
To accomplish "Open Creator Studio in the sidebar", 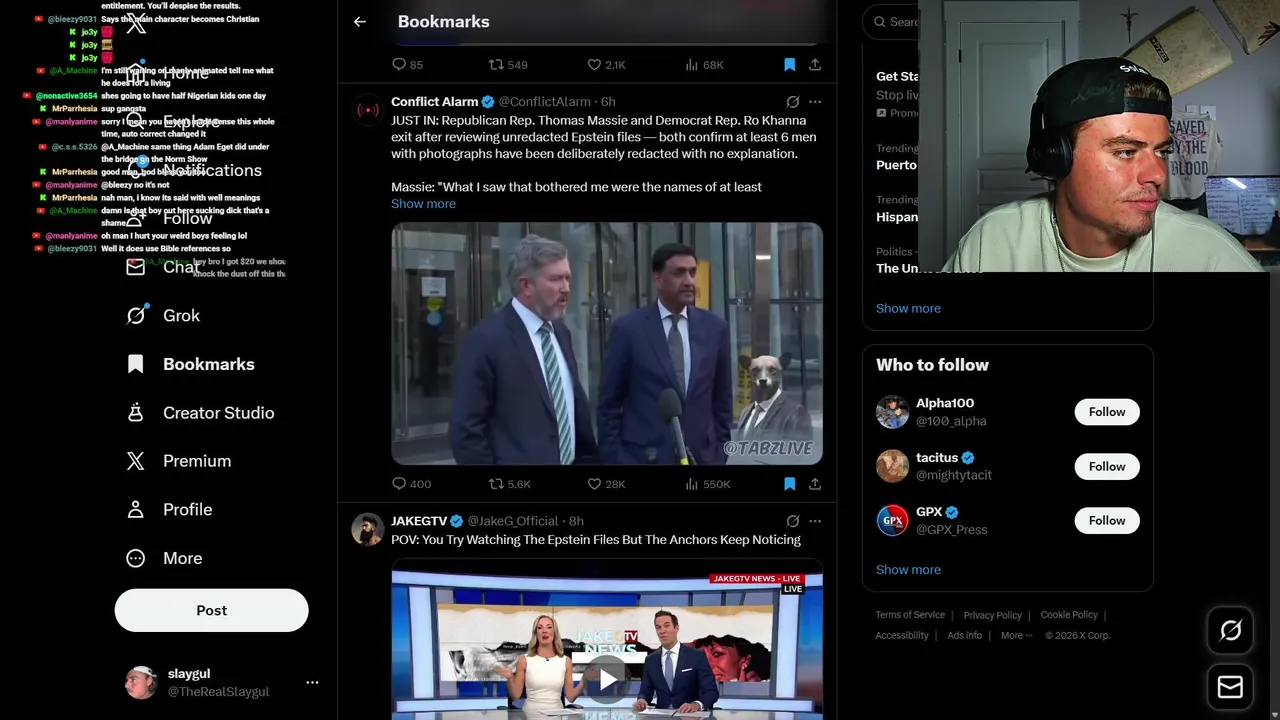I will 200,412.
